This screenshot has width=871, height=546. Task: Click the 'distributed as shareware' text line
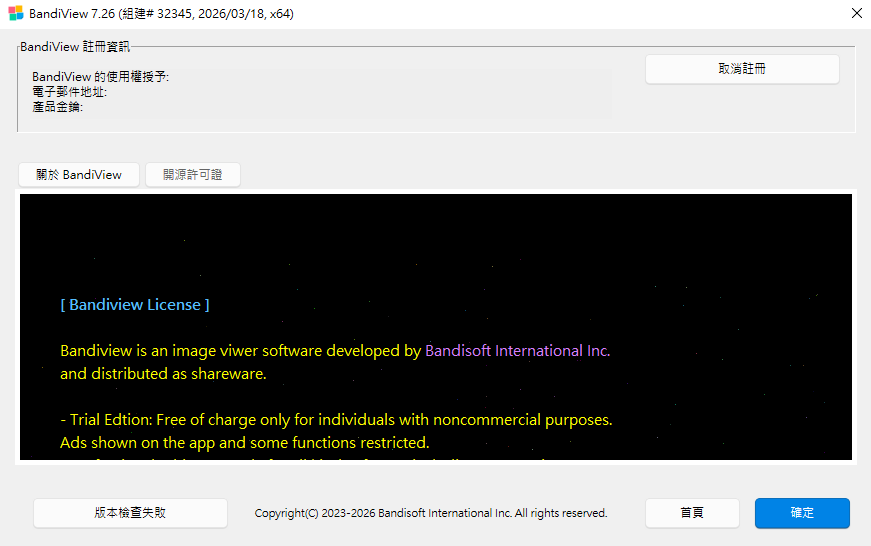coord(162,374)
